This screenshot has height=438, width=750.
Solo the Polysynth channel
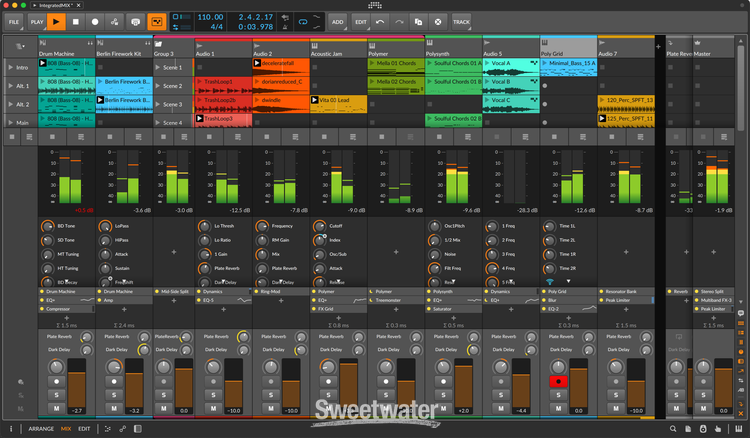point(441,396)
